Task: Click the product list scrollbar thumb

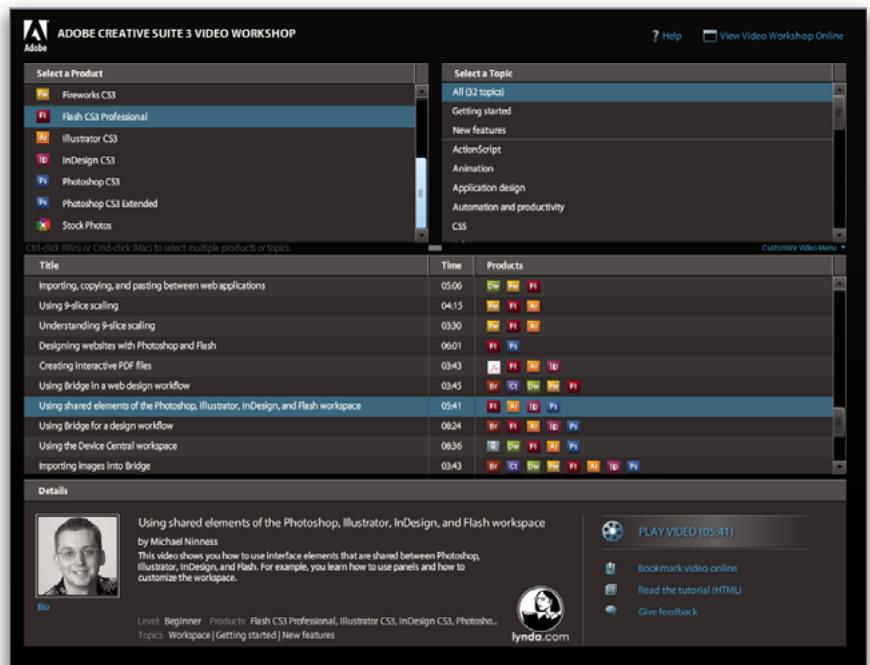Action: pos(422,193)
